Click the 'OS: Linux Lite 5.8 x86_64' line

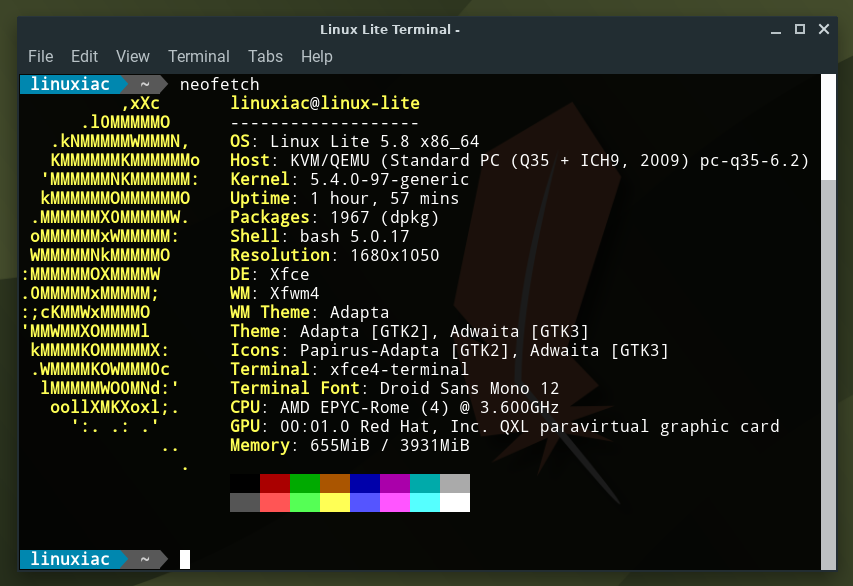pyautogui.click(x=354, y=141)
